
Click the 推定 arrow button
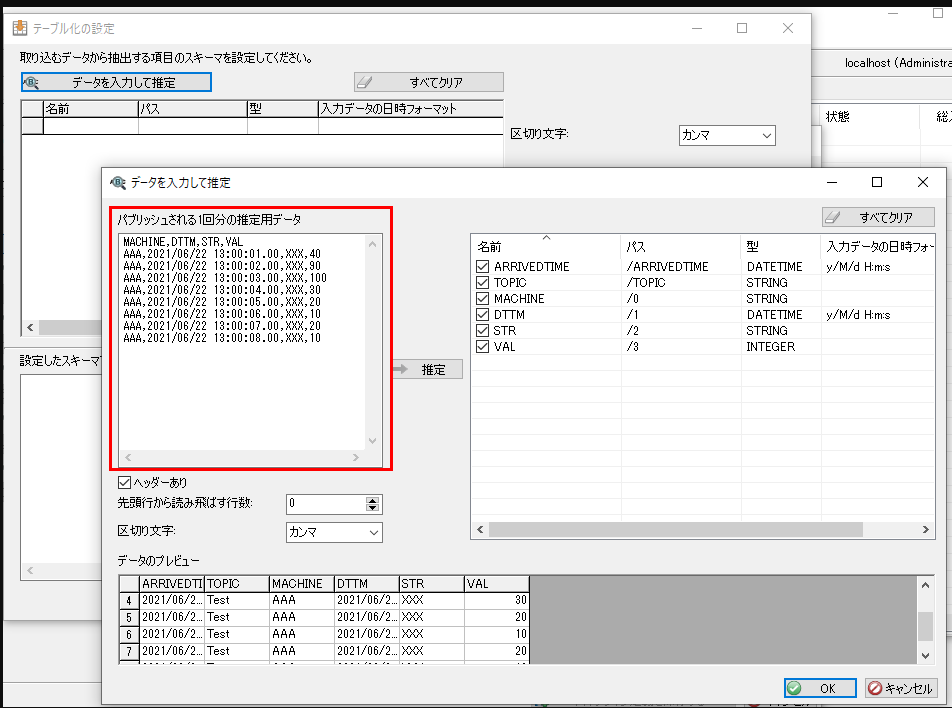427,369
